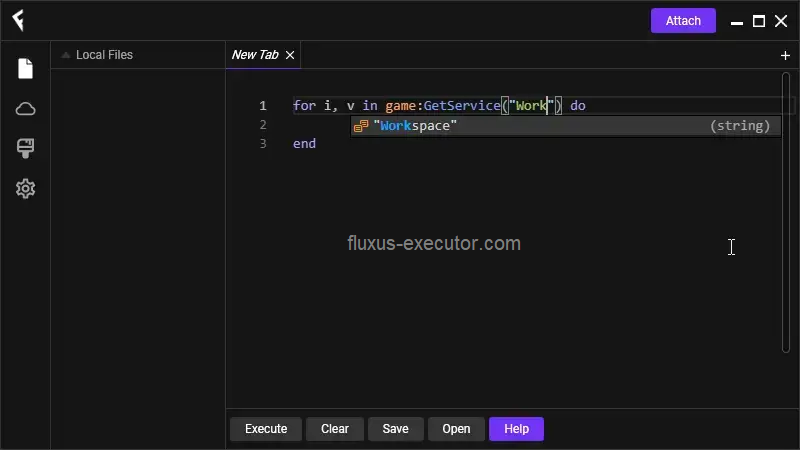Select the paint roller themes icon
Image resolution: width=800 pixels, height=450 pixels.
25,149
